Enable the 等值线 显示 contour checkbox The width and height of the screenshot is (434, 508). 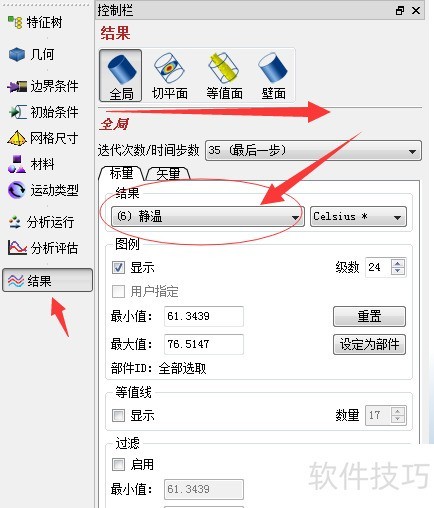[x=118, y=415]
